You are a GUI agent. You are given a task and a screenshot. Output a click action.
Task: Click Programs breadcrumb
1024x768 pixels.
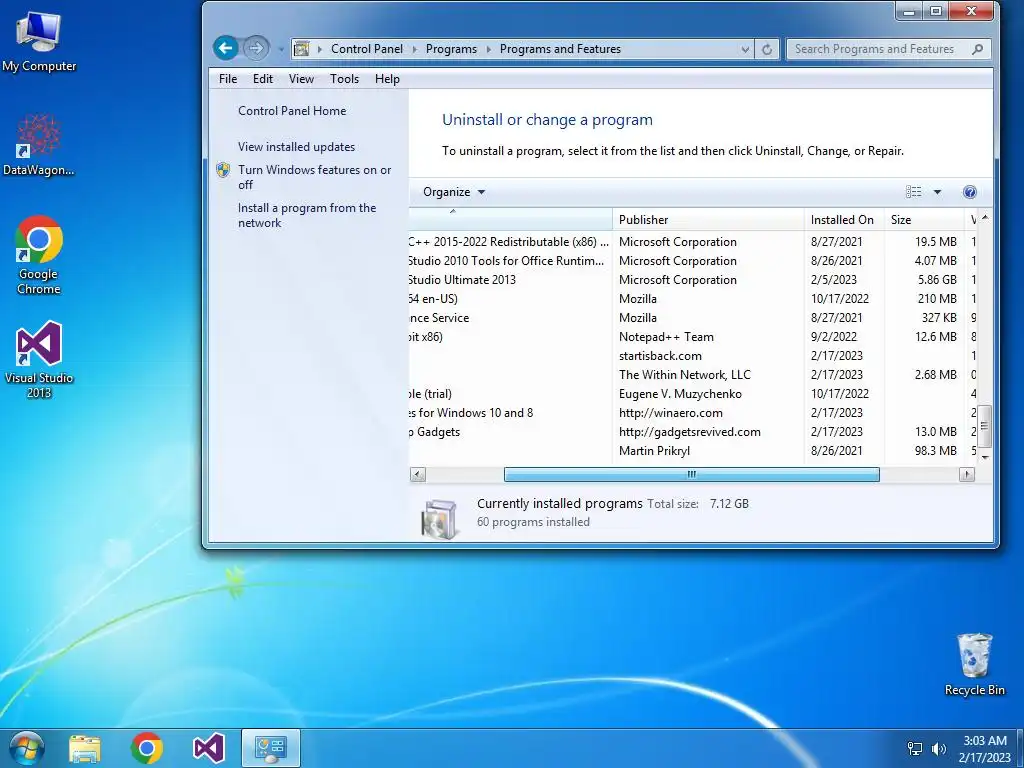coord(451,49)
